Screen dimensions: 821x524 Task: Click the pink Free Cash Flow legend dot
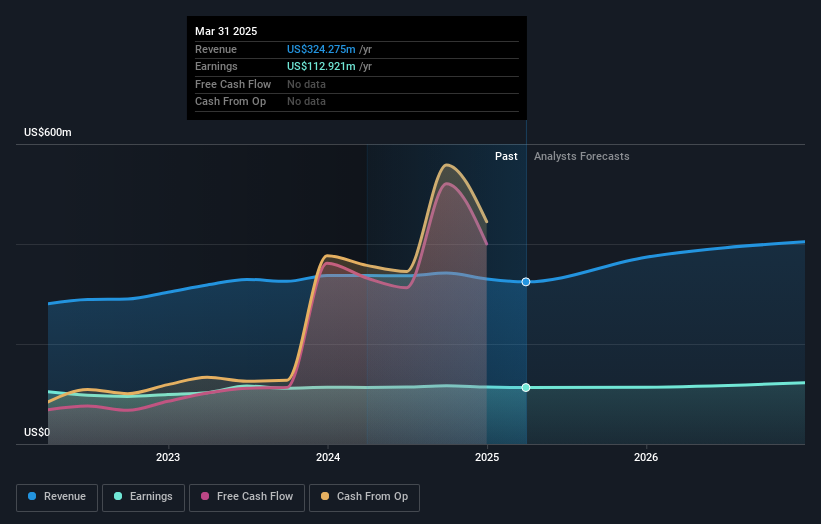click(205, 496)
